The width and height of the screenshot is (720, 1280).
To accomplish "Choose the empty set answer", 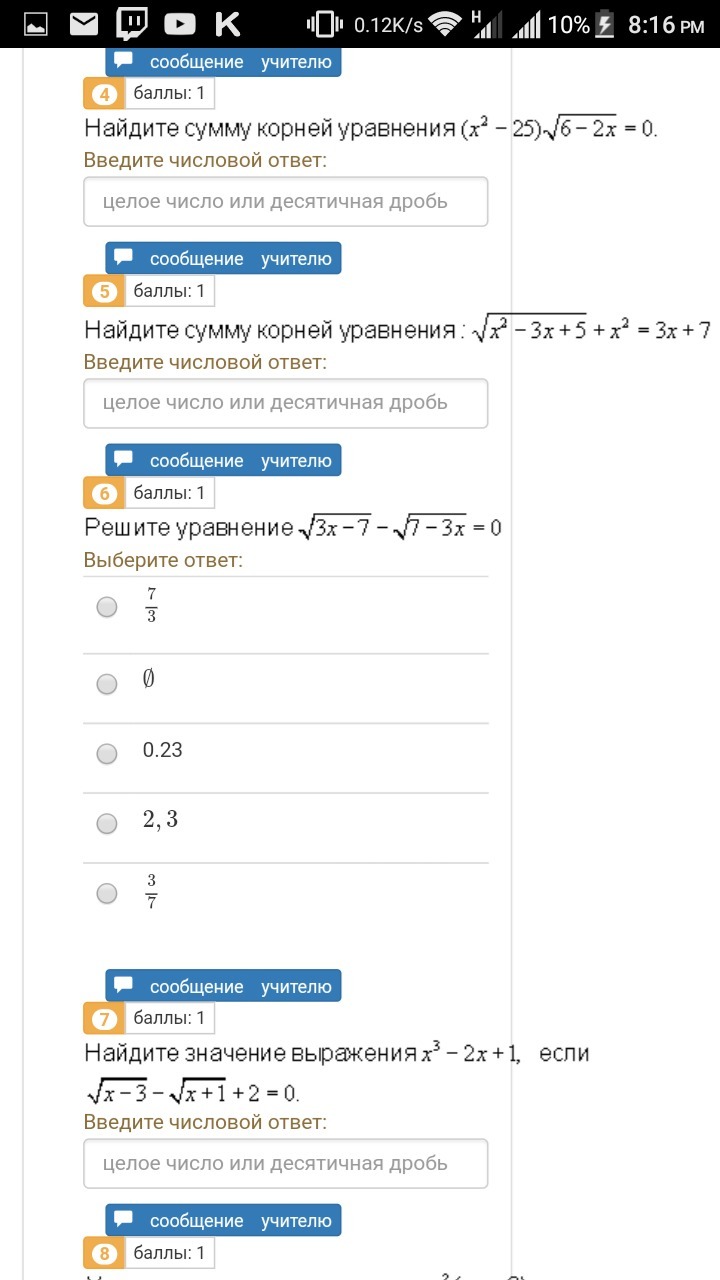I will tap(107, 684).
